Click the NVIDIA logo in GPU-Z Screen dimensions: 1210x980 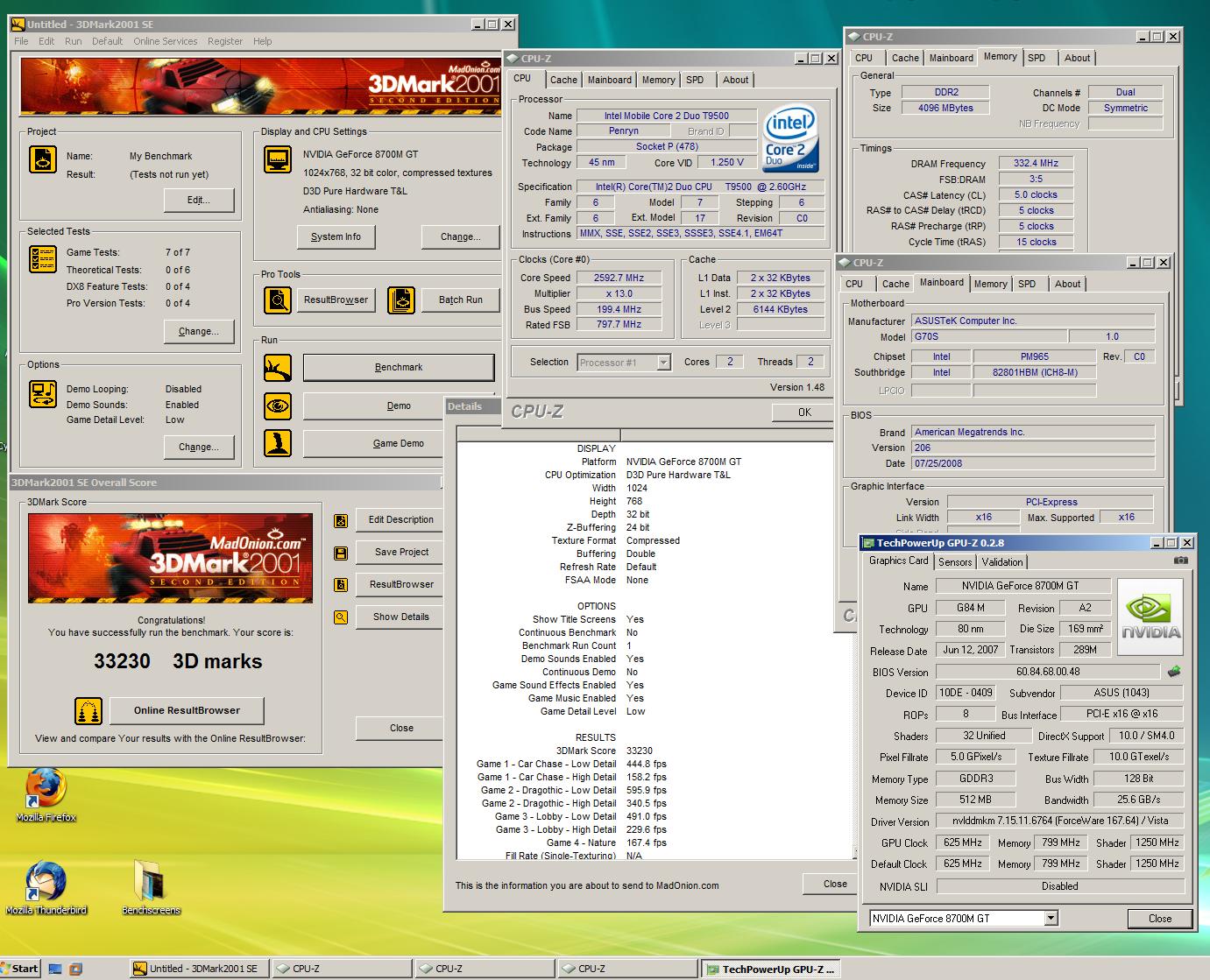pyautogui.click(x=1150, y=617)
